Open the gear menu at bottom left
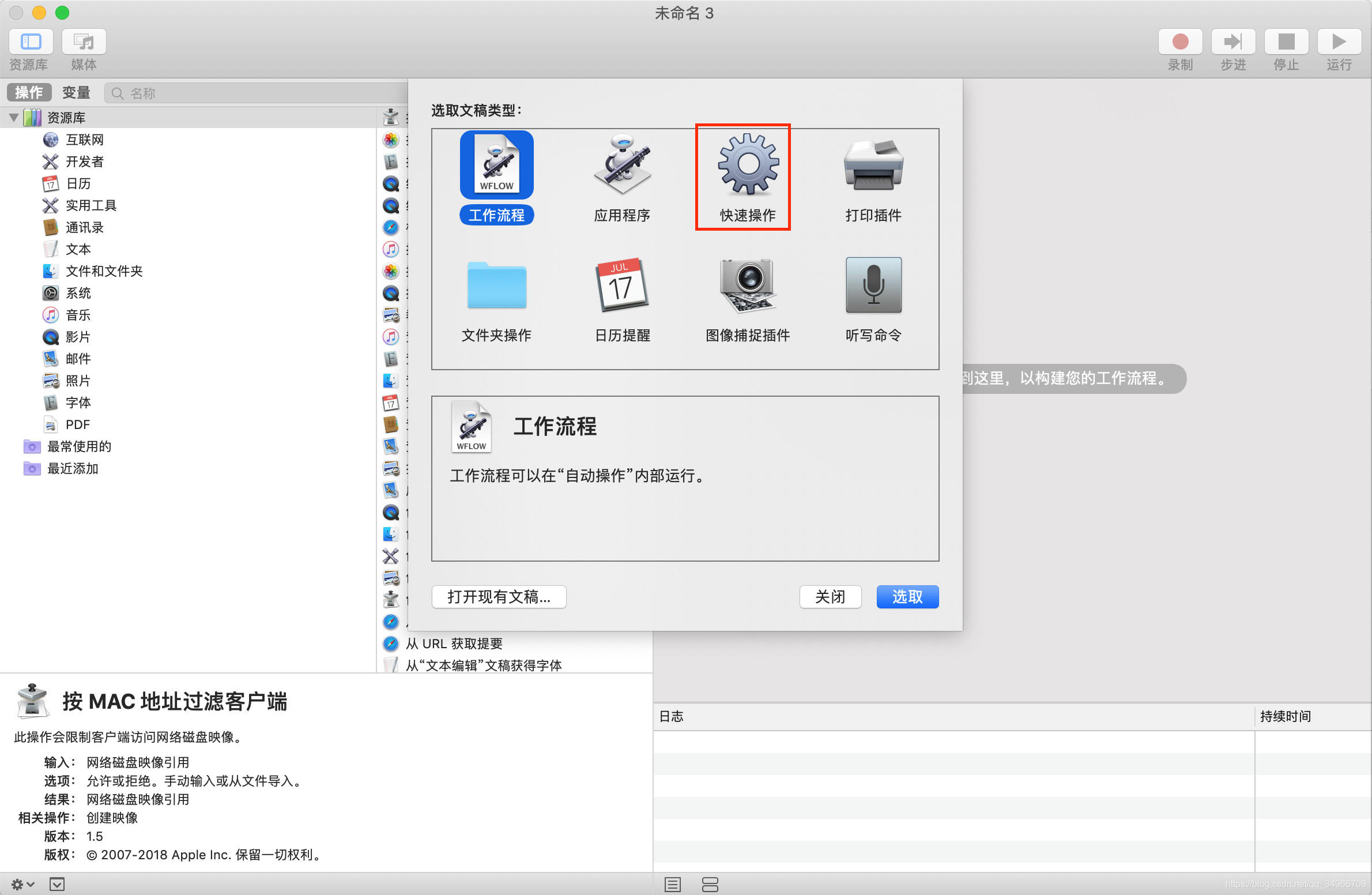Image resolution: width=1372 pixels, height=895 pixels. [23, 884]
